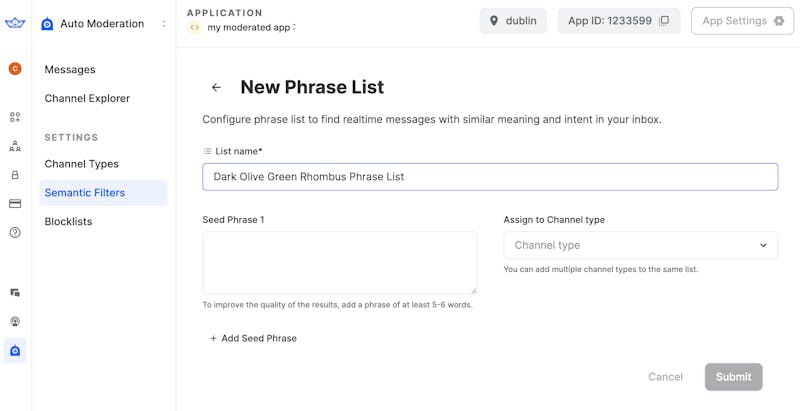Open the 'my moderated app' application selector
Screen dimensions: 800x411
tap(251, 28)
